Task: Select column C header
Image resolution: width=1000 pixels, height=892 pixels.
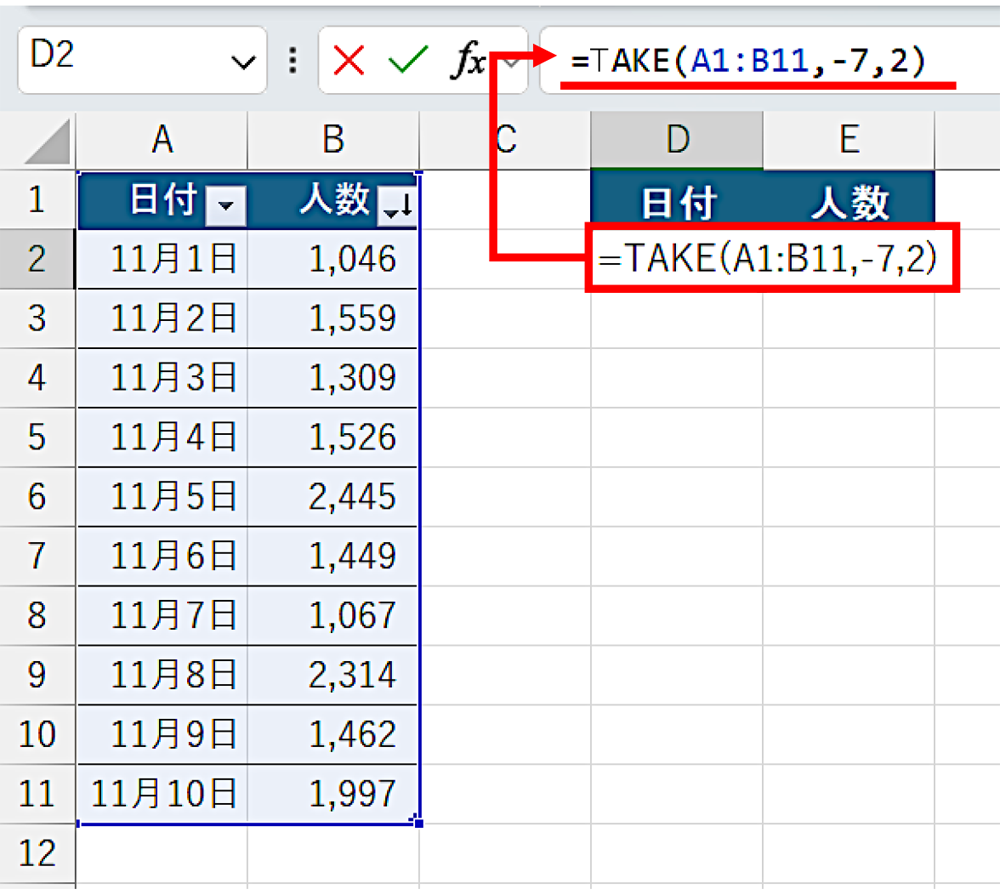Action: [505, 140]
